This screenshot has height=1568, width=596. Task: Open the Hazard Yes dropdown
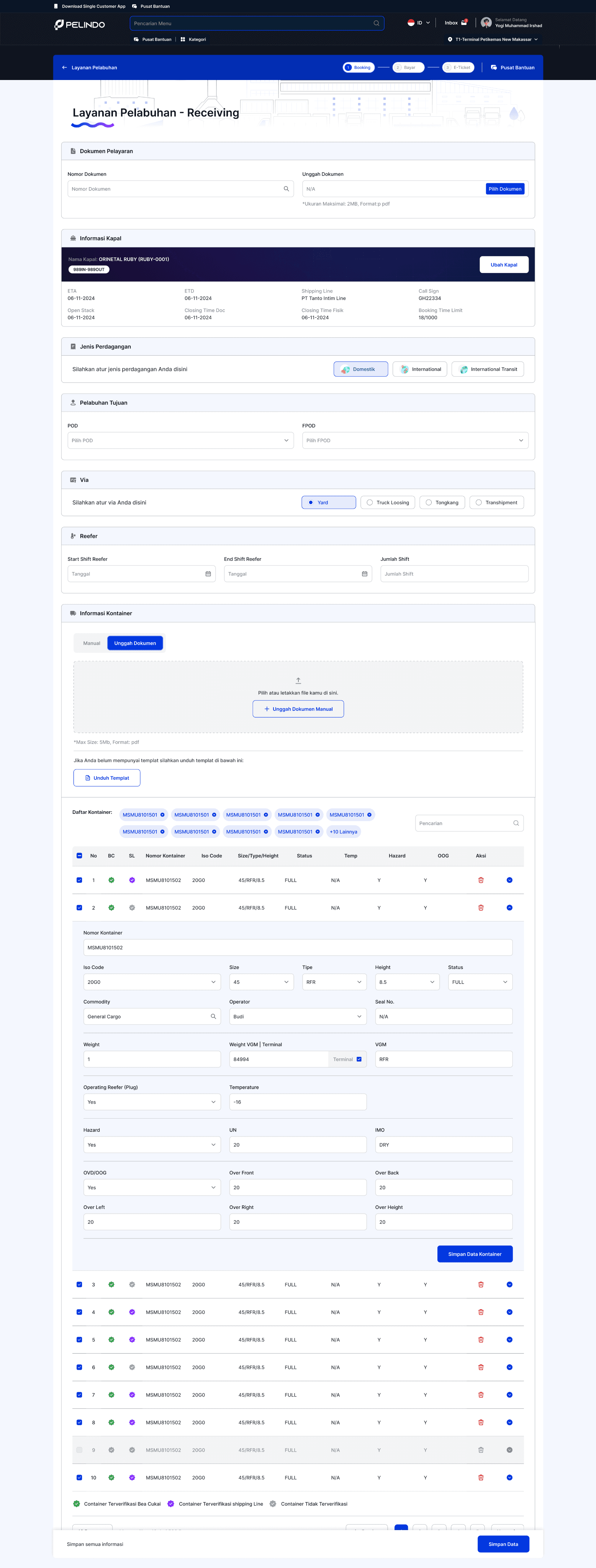tap(152, 1145)
